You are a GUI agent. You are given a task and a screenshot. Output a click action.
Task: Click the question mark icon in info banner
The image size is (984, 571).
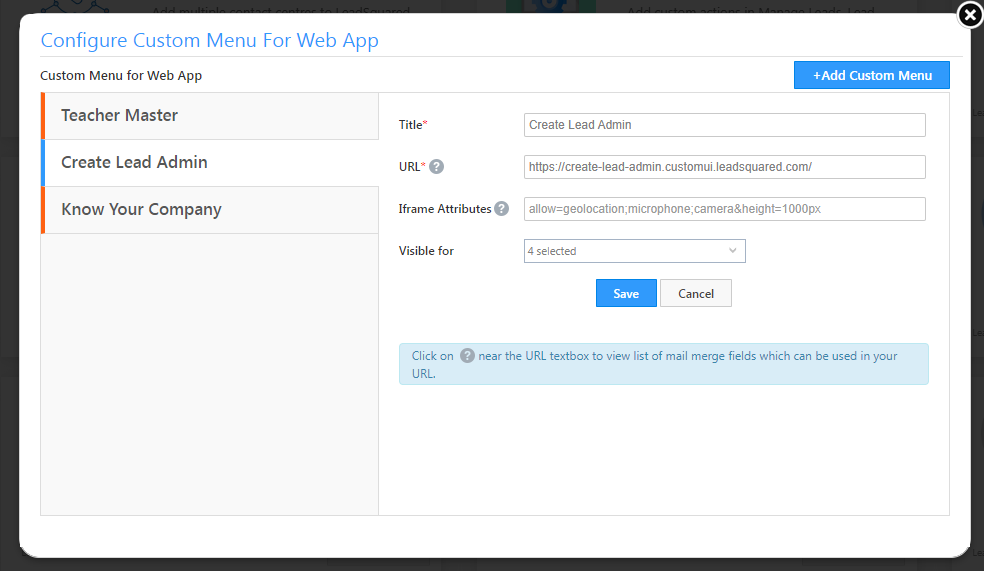[x=467, y=356]
